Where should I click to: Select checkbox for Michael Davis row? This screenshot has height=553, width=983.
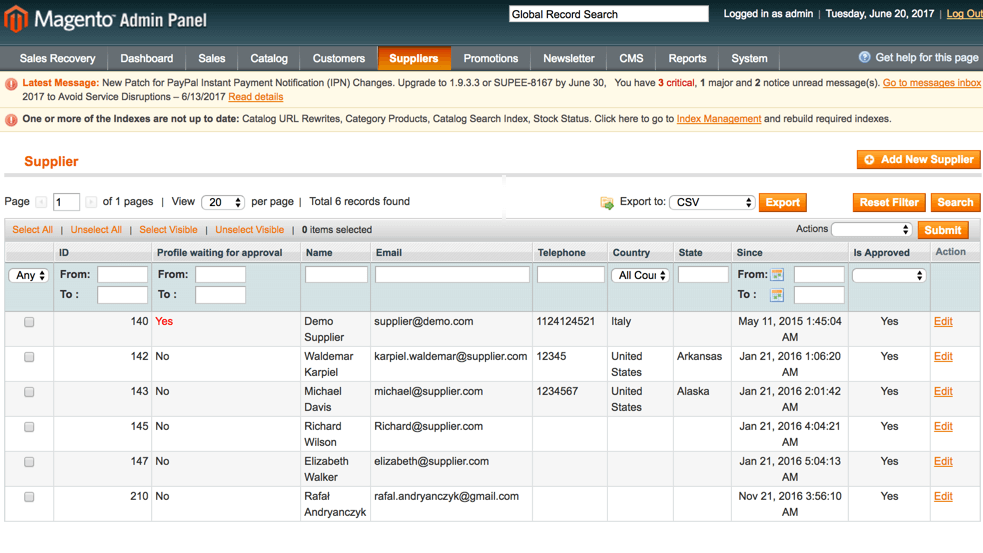click(29, 392)
